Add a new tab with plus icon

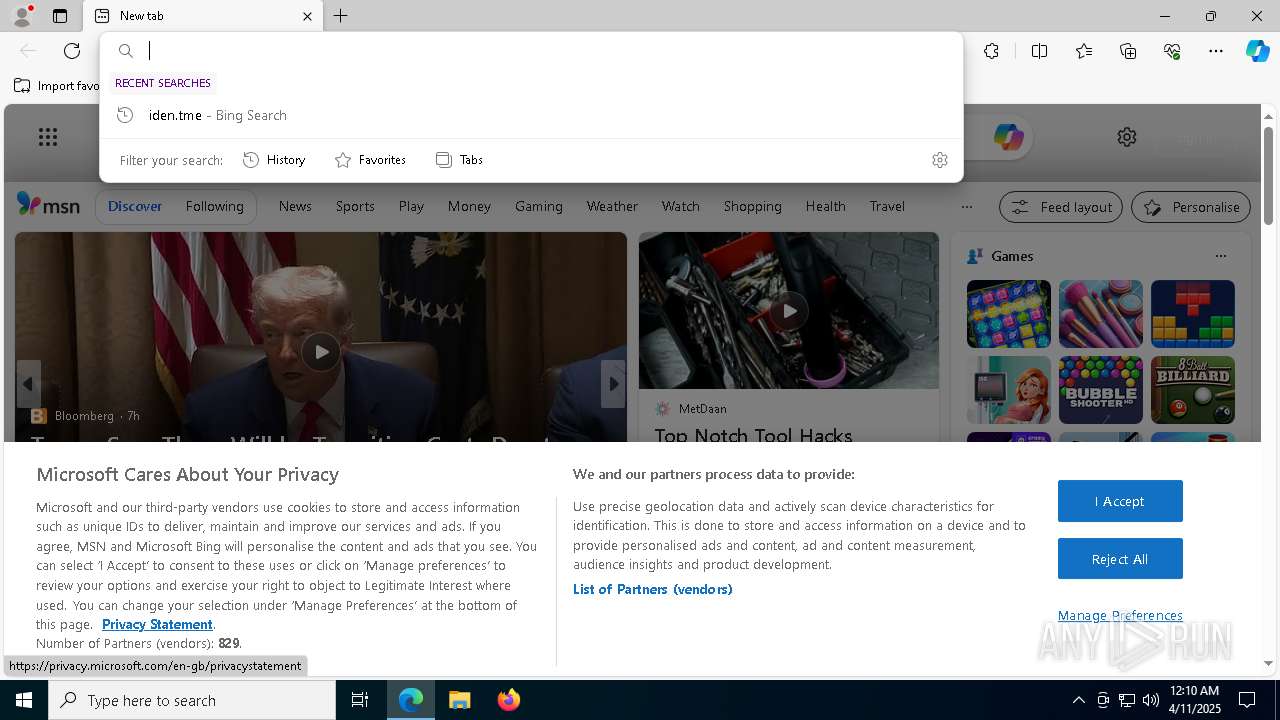point(341,16)
